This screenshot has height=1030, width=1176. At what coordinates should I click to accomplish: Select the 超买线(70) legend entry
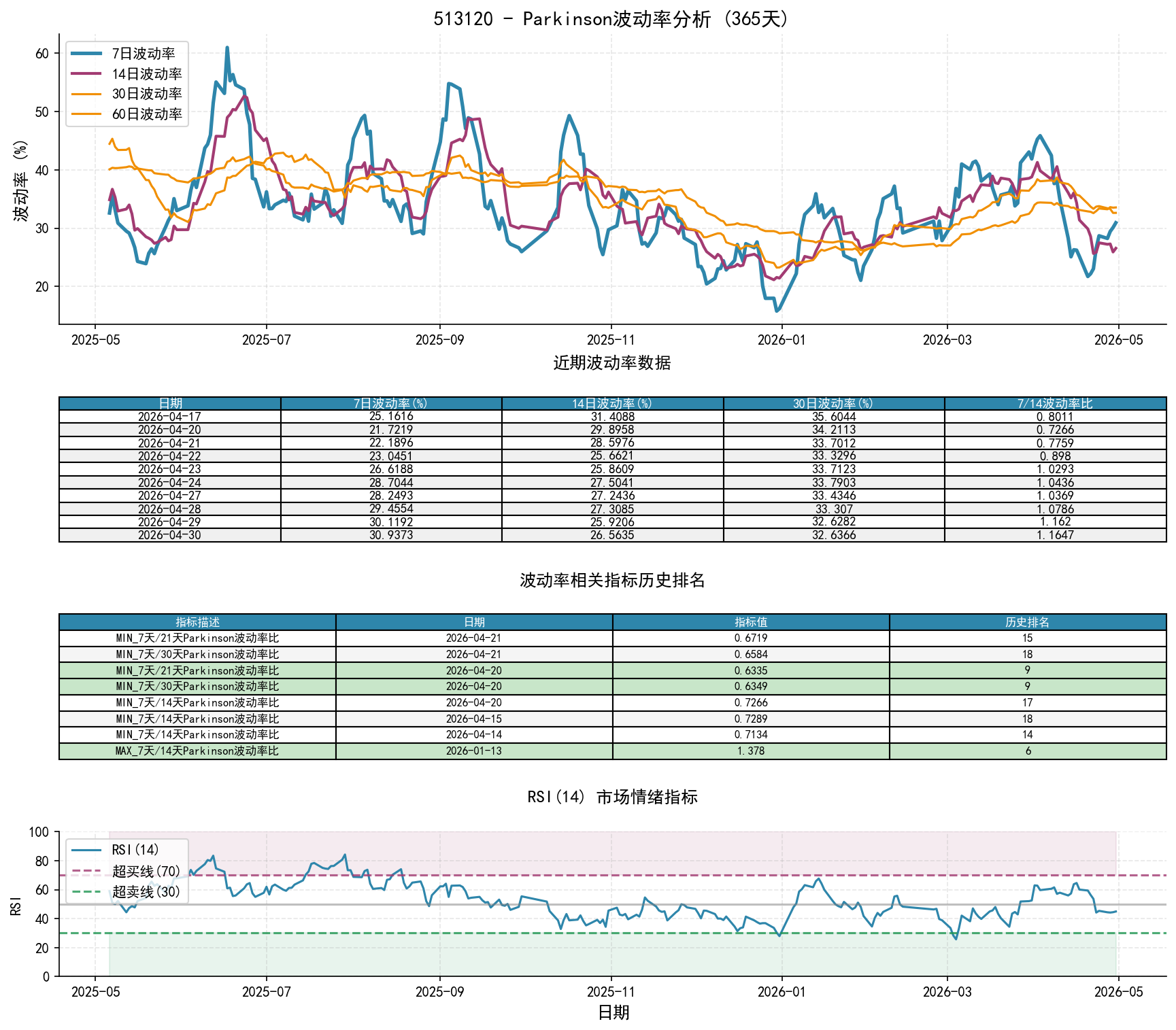pos(126,871)
